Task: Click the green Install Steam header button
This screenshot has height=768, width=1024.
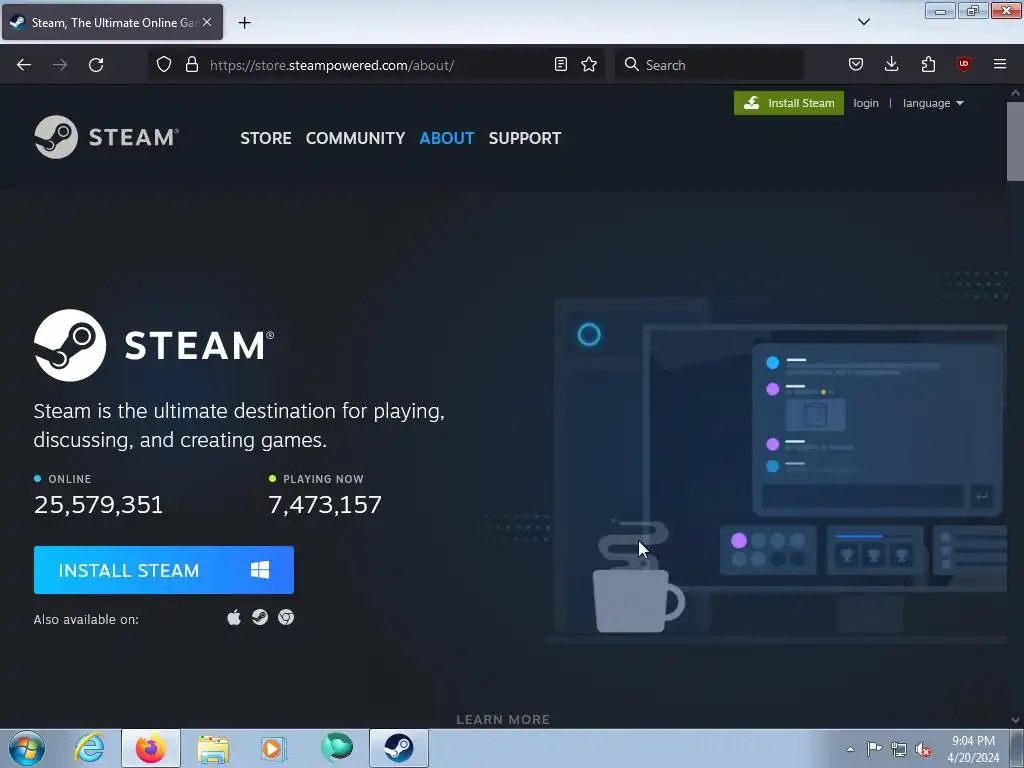Action: pos(788,103)
